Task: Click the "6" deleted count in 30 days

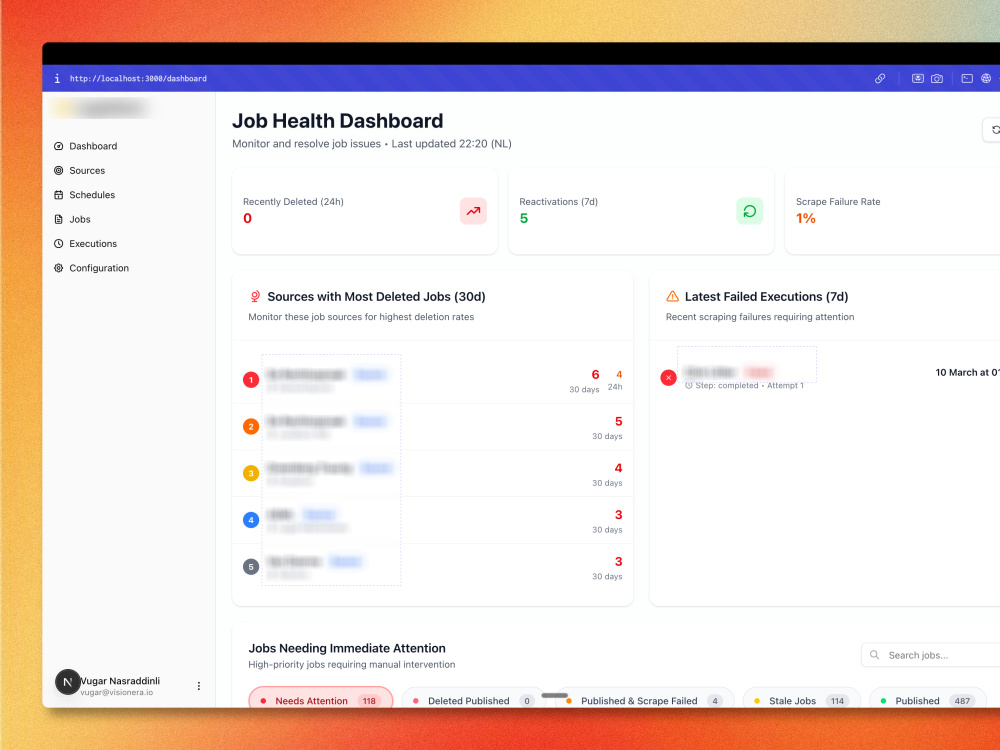Action: click(595, 374)
